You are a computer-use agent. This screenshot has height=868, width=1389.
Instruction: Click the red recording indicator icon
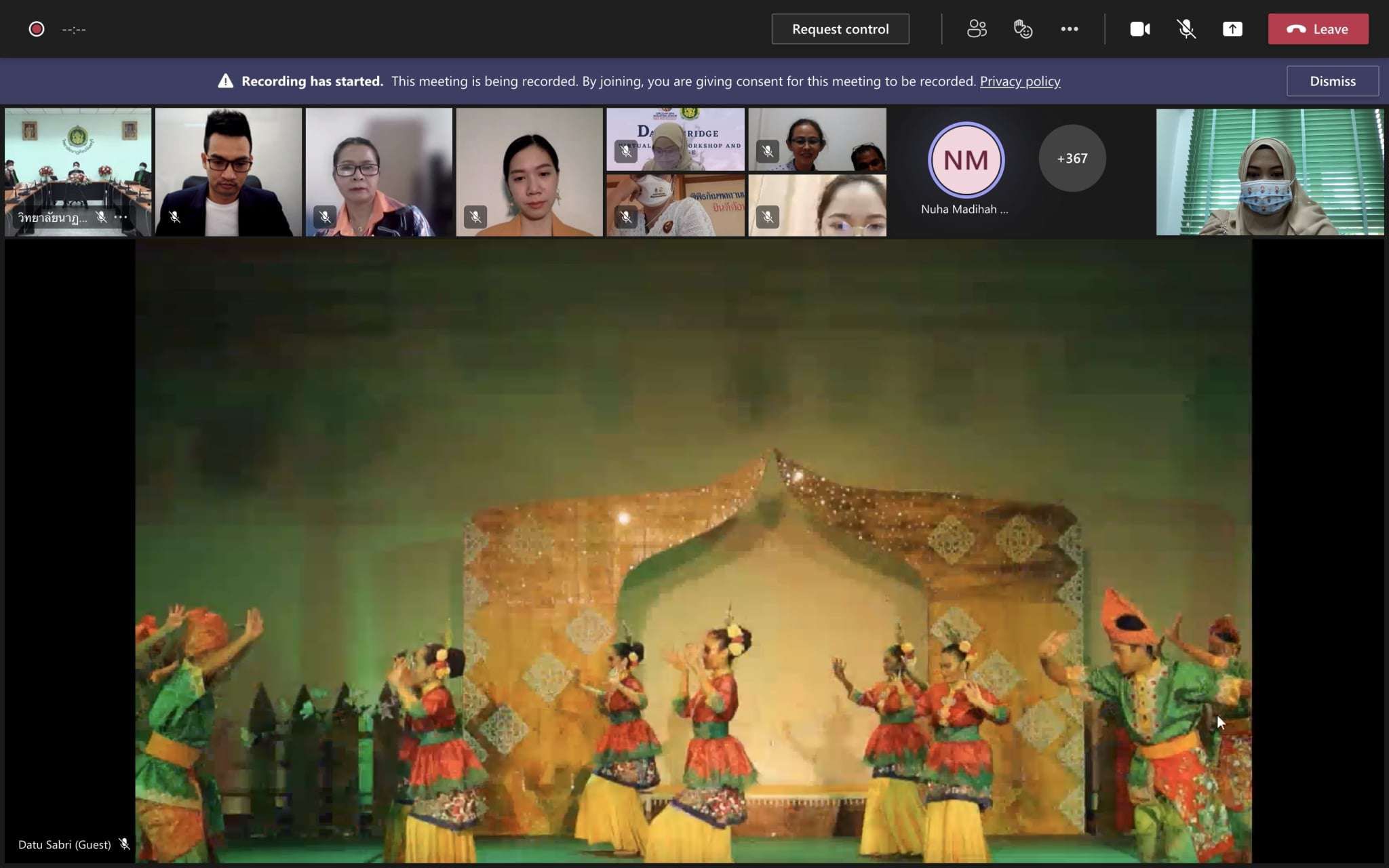pos(37,29)
